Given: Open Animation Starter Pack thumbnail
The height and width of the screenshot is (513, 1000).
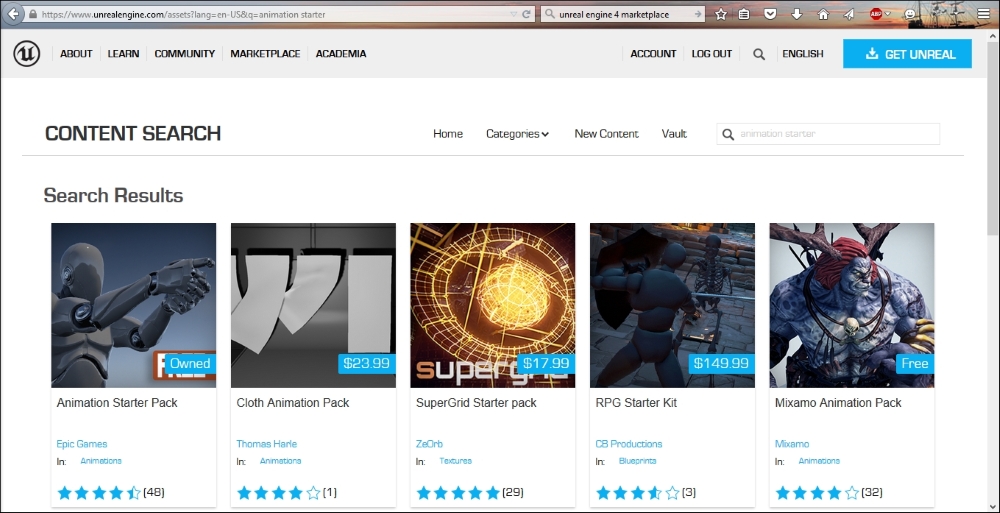Looking at the screenshot, I should tap(133, 305).
